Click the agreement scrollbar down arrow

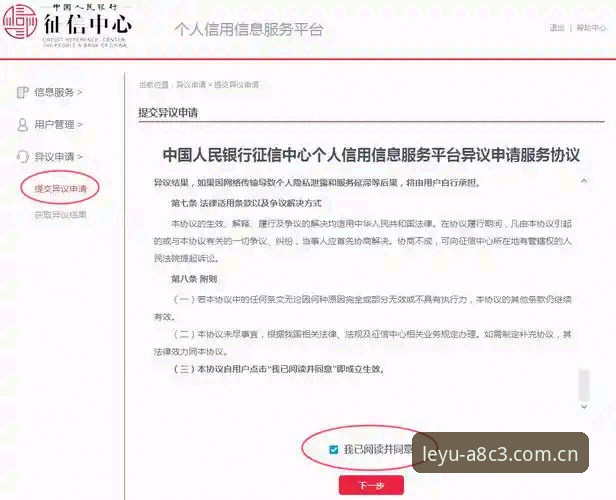[584, 407]
